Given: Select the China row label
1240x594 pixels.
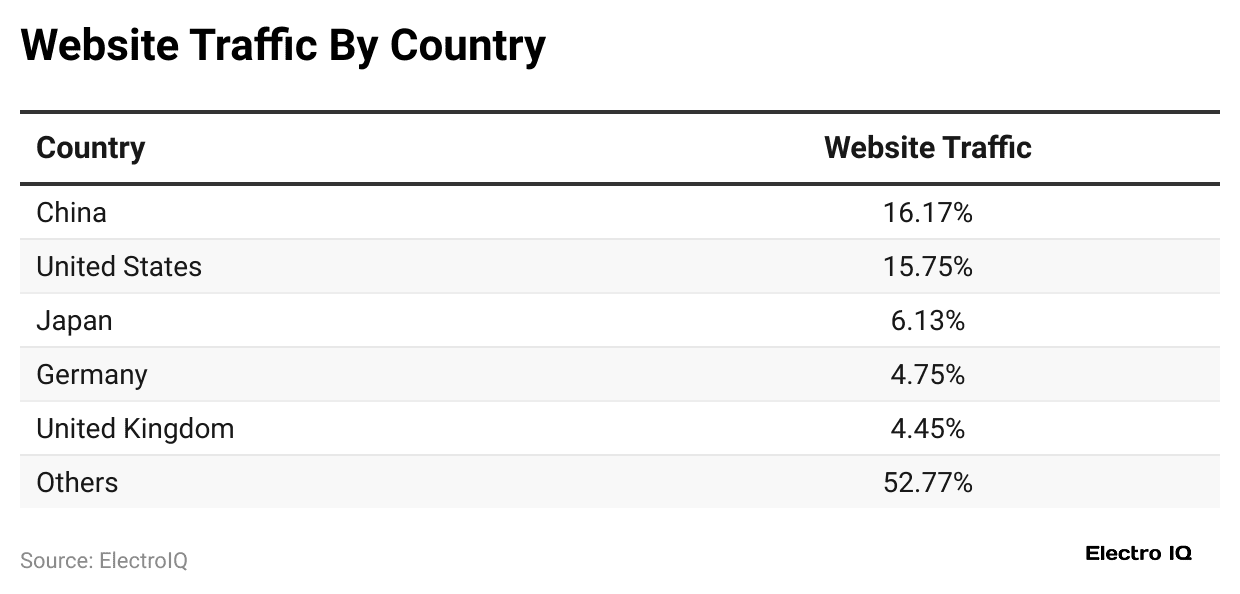Looking at the screenshot, I should 71,212.
